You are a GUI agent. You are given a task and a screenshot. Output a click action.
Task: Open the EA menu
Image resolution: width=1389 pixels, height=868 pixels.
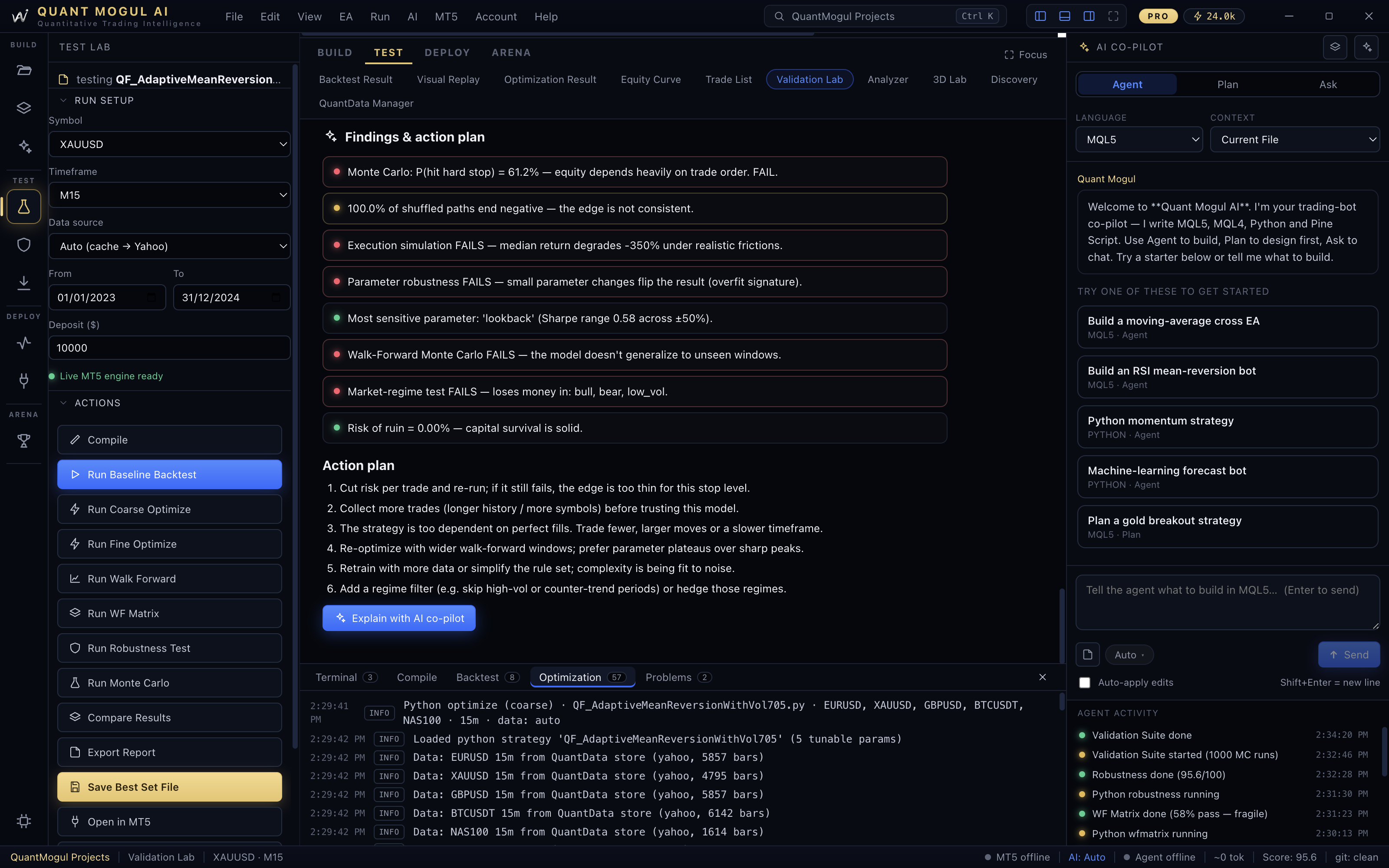pos(346,16)
